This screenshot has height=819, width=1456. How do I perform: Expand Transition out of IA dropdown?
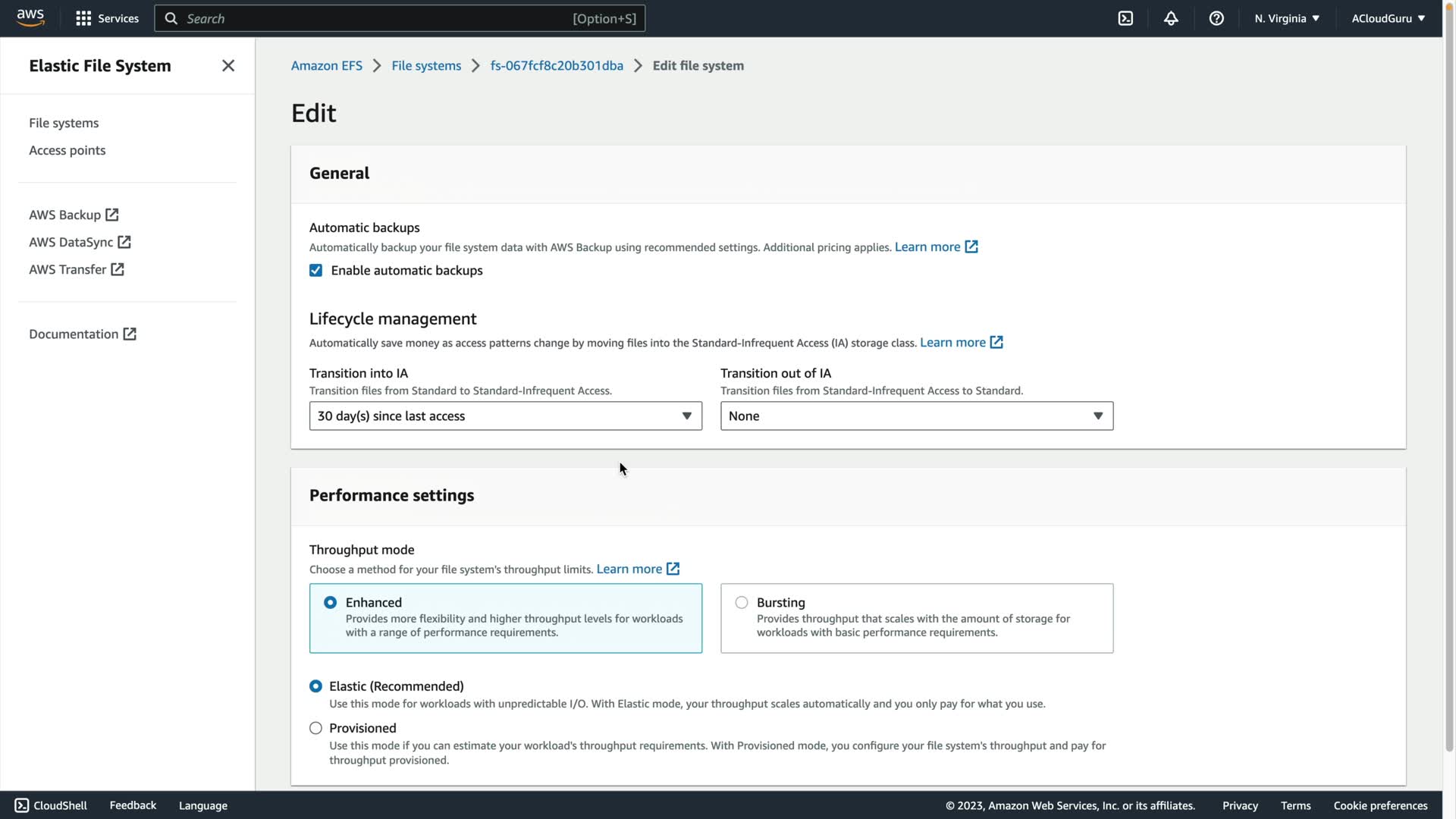coord(916,416)
